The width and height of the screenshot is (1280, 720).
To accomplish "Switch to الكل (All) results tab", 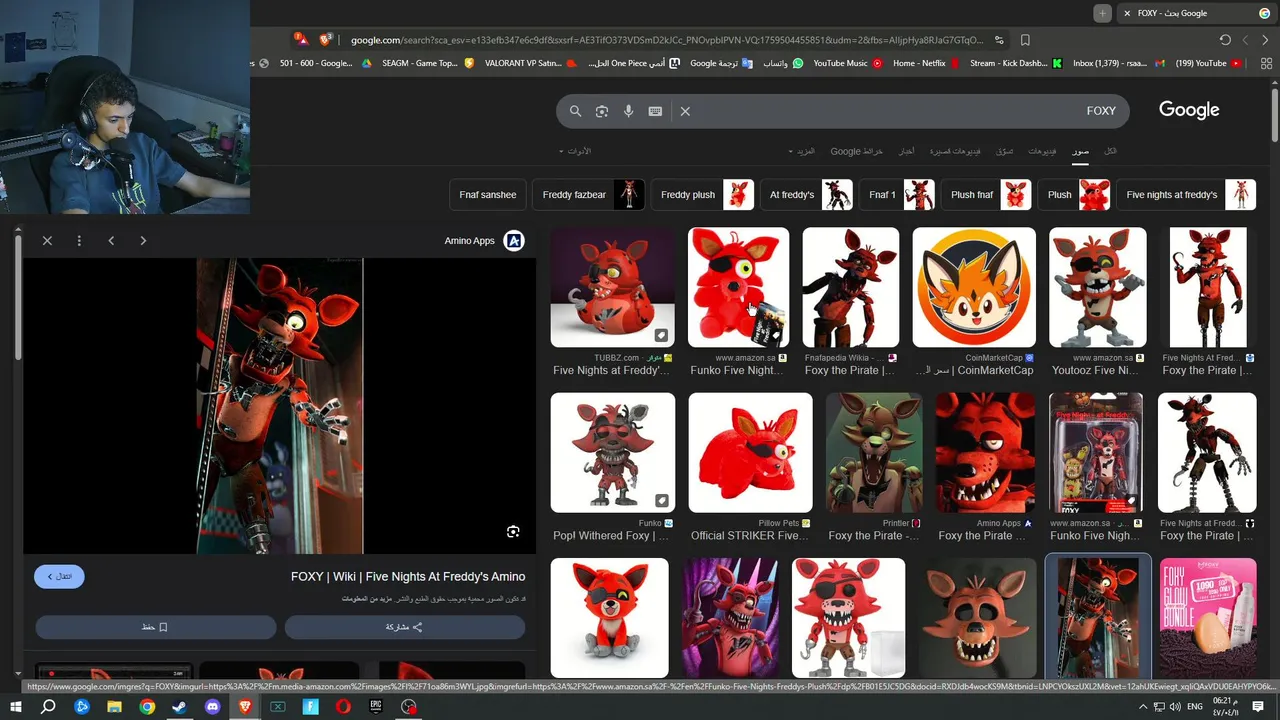I will pos(1110,151).
